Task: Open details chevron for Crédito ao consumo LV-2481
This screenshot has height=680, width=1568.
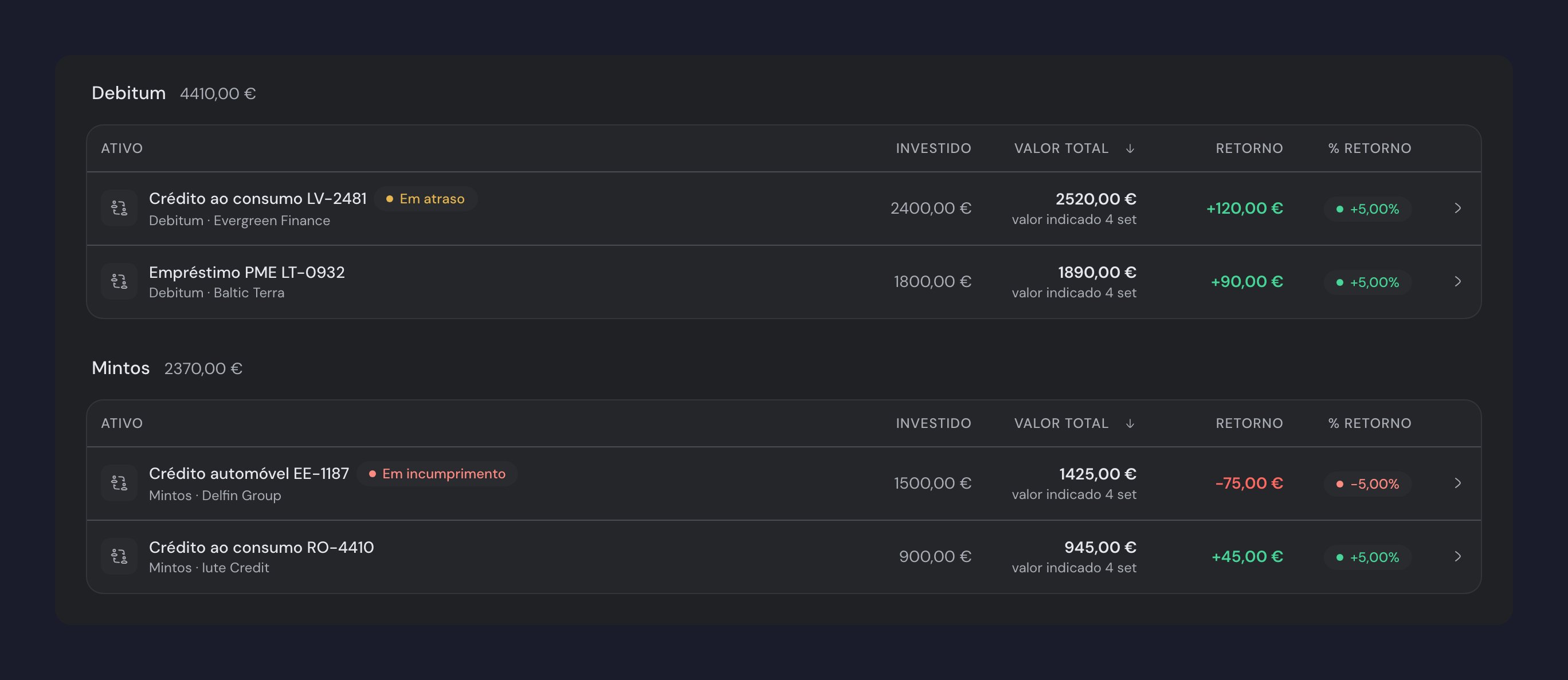Action: click(x=1458, y=209)
